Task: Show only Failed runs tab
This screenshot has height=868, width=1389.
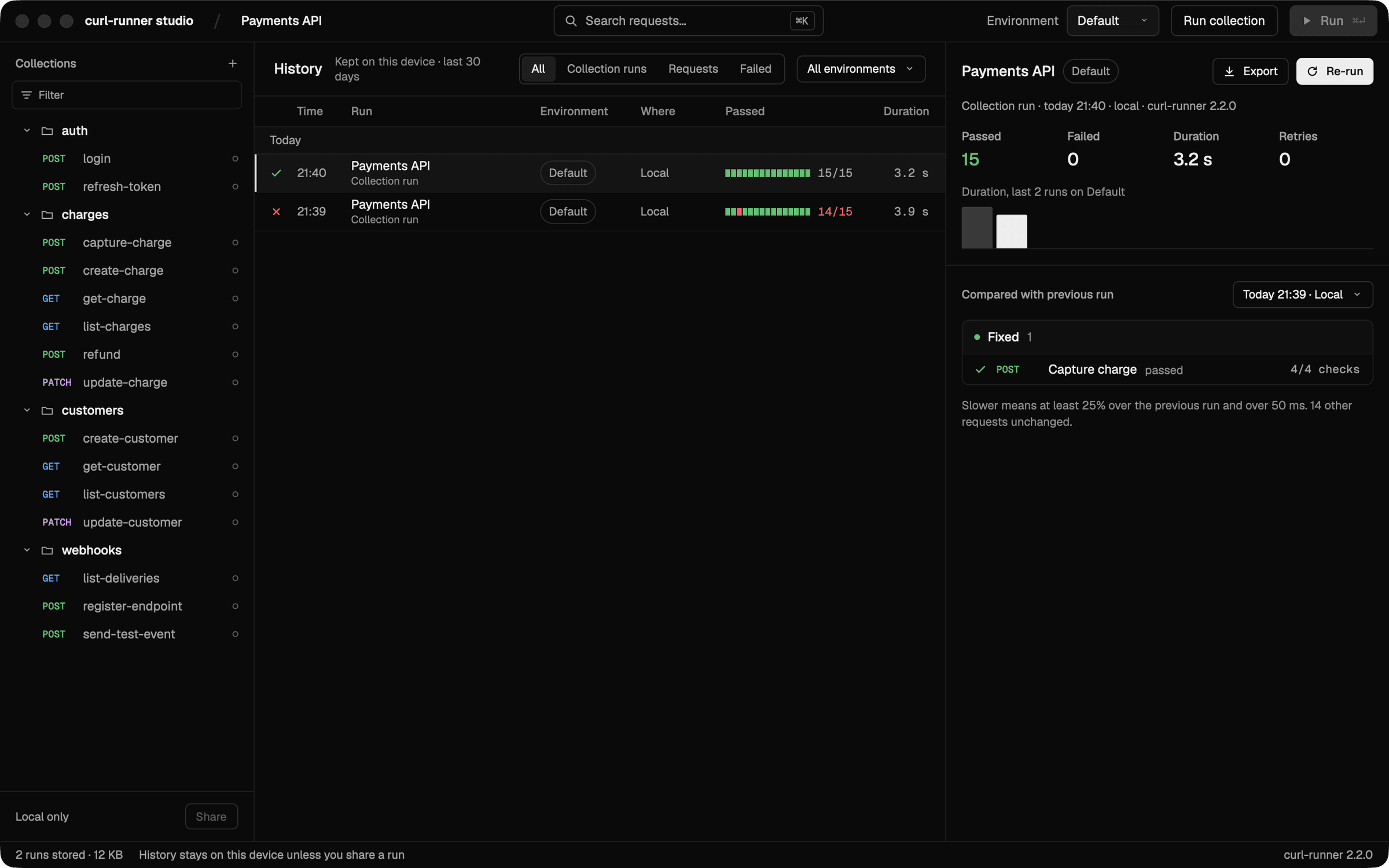Action: point(755,69)
